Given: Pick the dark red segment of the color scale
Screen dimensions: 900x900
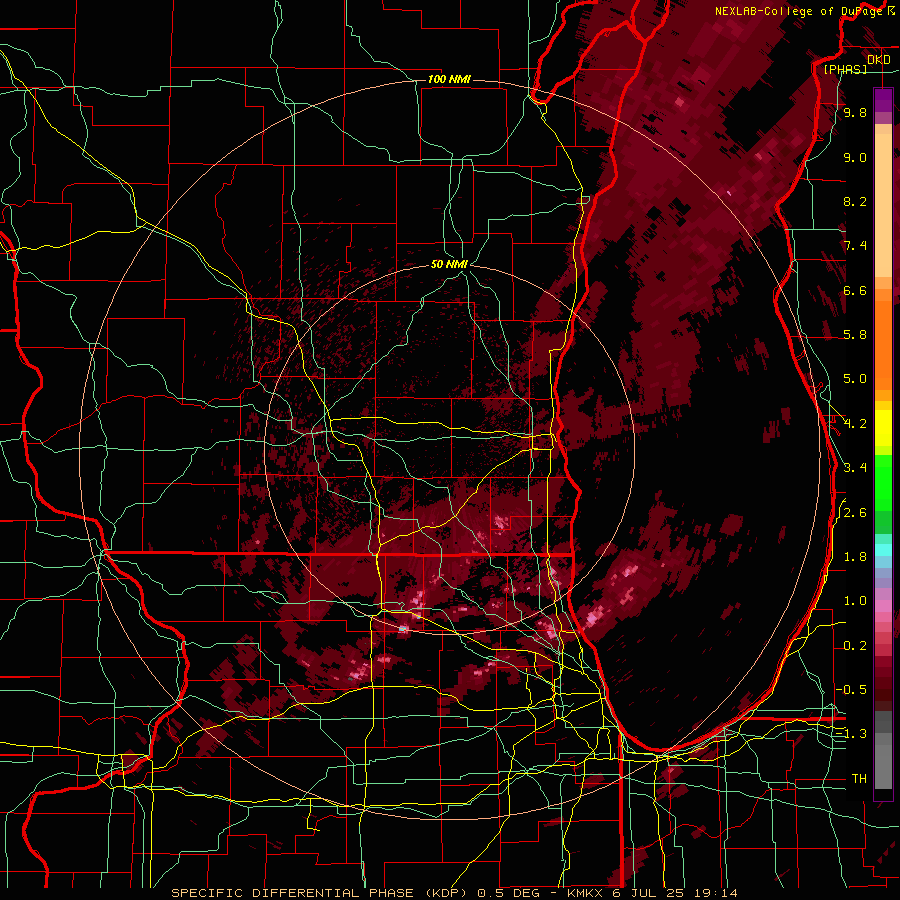Looking at the screenshot, I should point(883,683).
